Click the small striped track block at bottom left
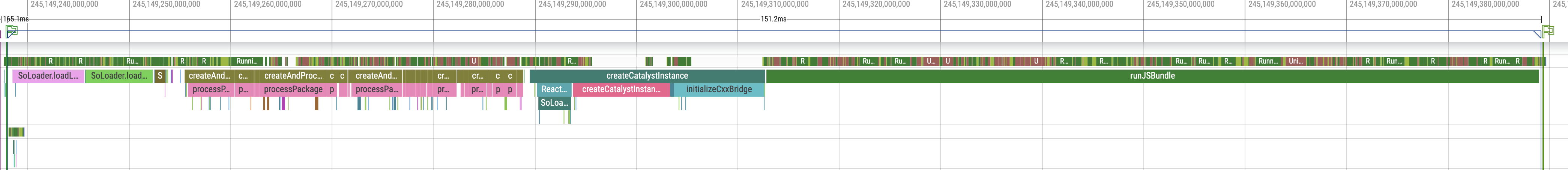 17,132
